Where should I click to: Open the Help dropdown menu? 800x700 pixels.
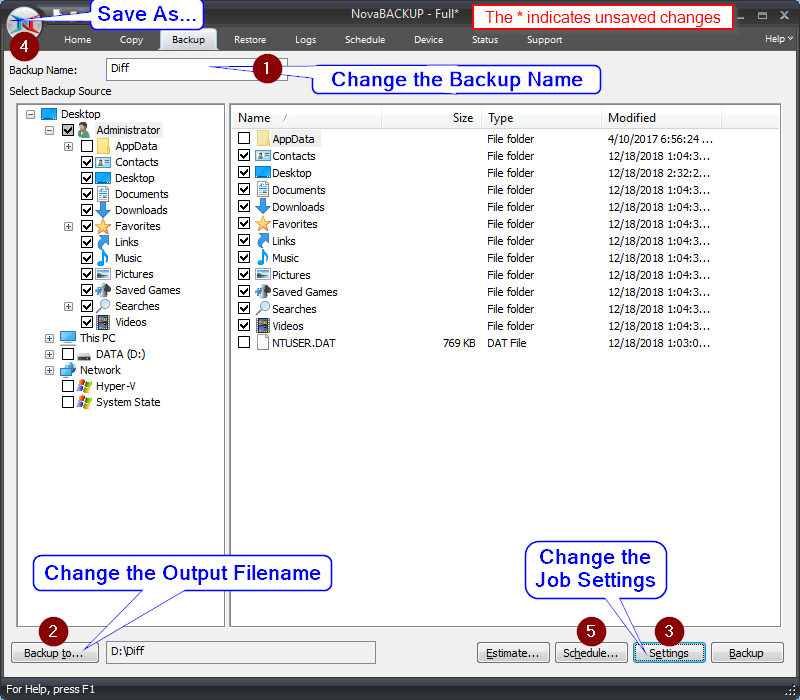pyautogui.click(x=779, y=39)
